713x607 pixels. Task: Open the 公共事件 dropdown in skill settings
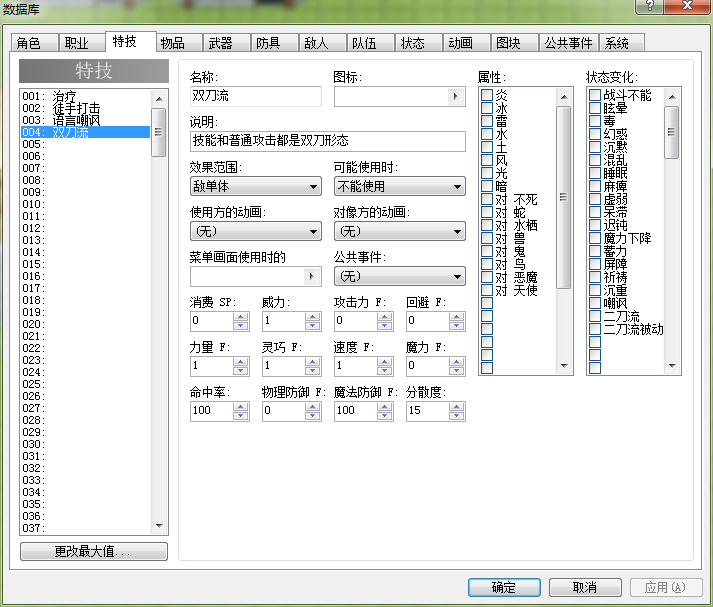point(400,276)
